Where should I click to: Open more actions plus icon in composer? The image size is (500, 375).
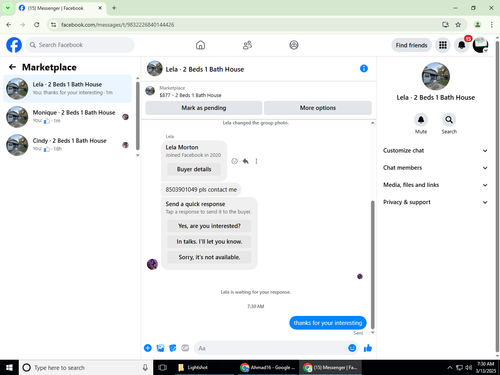(148, 348)
